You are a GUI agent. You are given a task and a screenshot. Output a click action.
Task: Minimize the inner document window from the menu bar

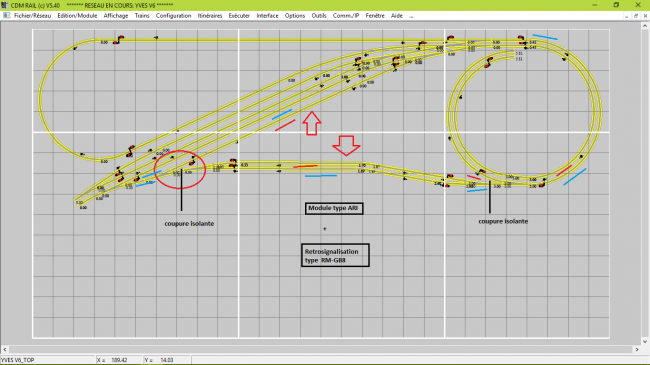(626, 16)
